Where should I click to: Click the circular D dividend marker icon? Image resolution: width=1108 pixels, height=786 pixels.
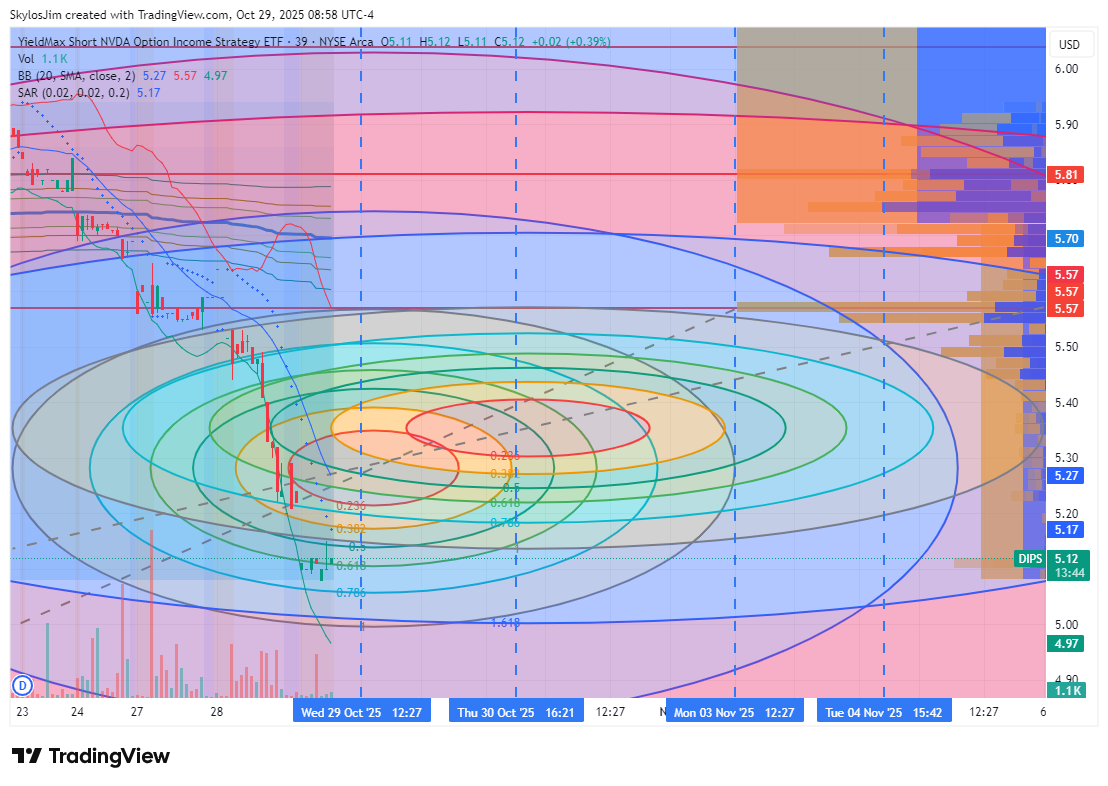[x=21, y=686]
